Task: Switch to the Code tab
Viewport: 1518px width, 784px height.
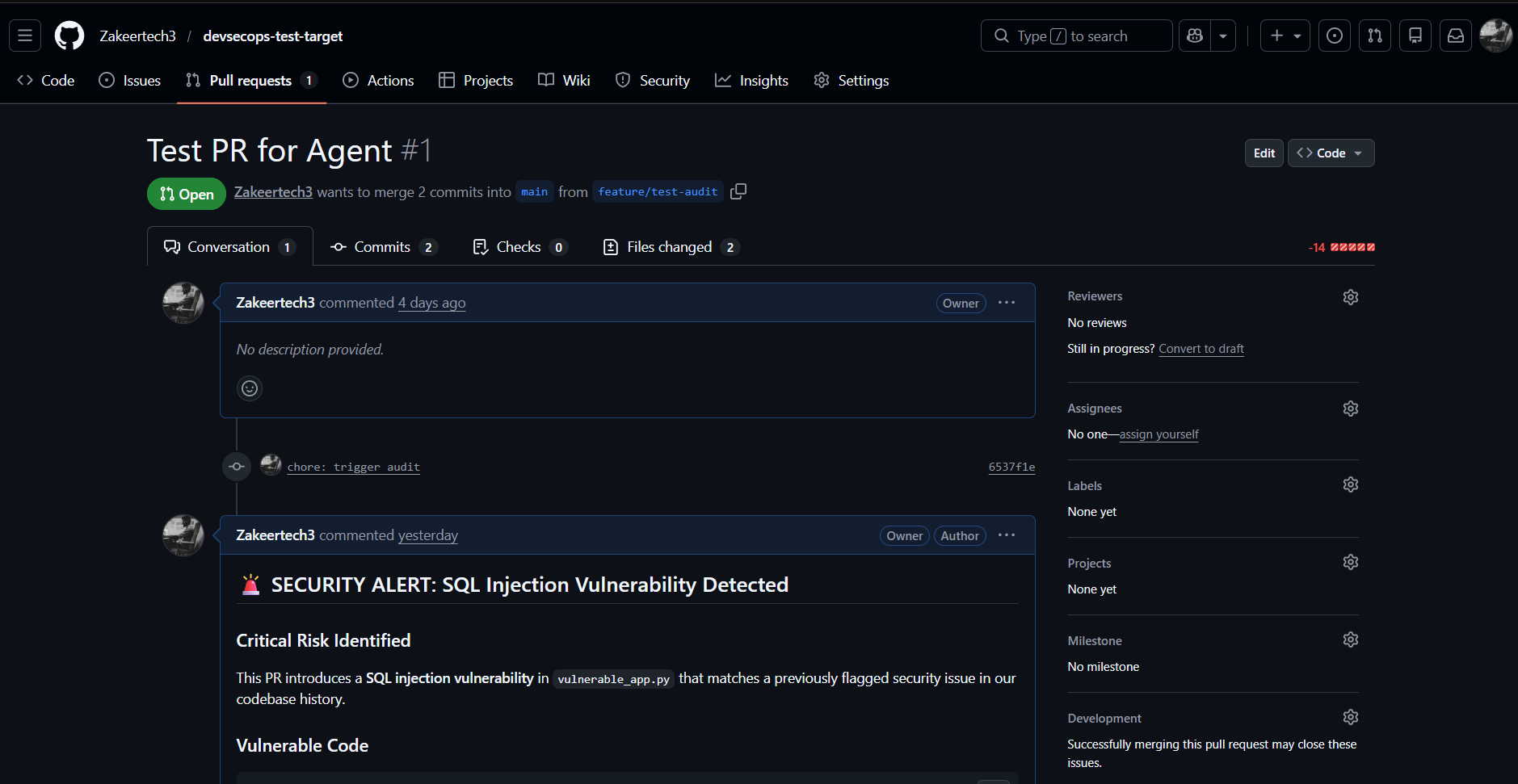Action: [46, 81]
